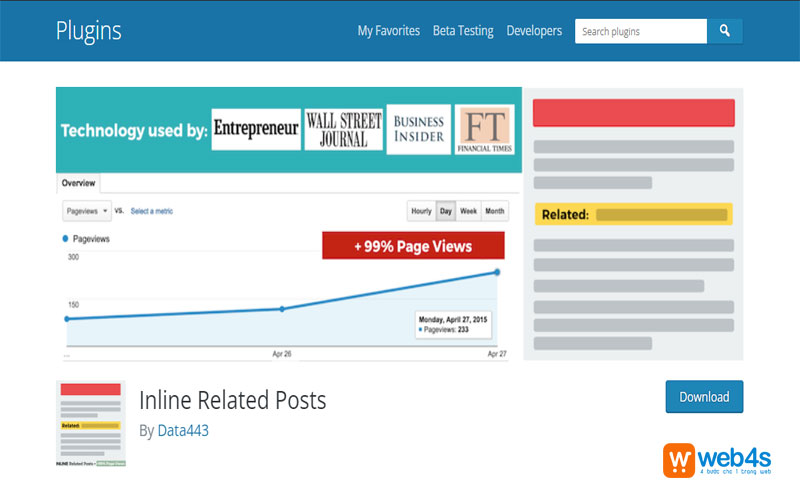The width and height of the screenshot is (800, 500).
Task: Select the Day time range
Action: pos(446,211)
